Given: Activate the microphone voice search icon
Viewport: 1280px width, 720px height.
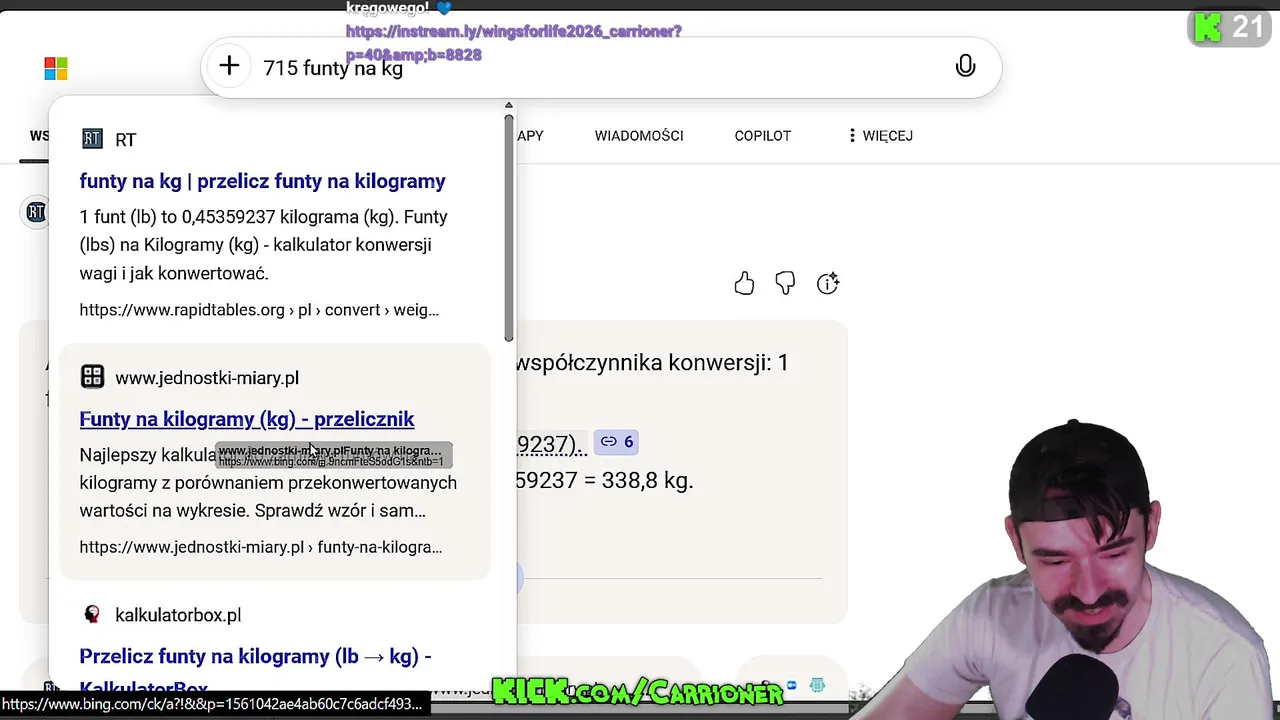Looking at the screenshot, I should pos(965,66).
